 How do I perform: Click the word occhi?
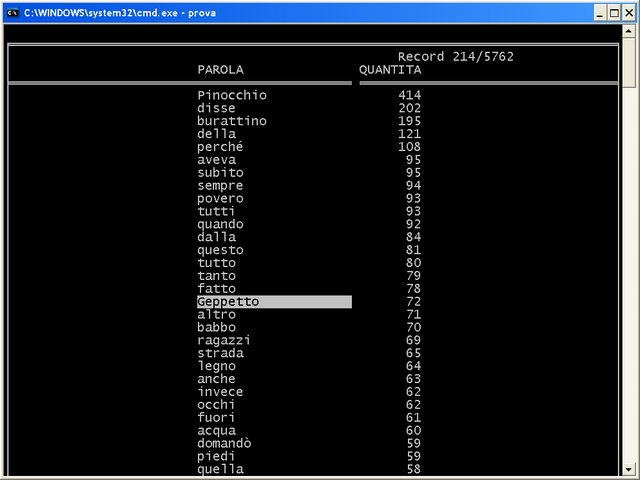click(216, 404)
